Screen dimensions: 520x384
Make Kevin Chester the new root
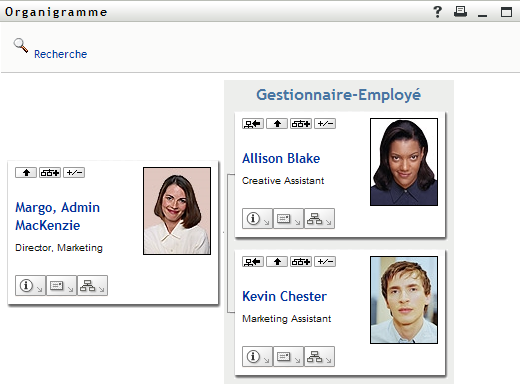(x=253, y=262)
